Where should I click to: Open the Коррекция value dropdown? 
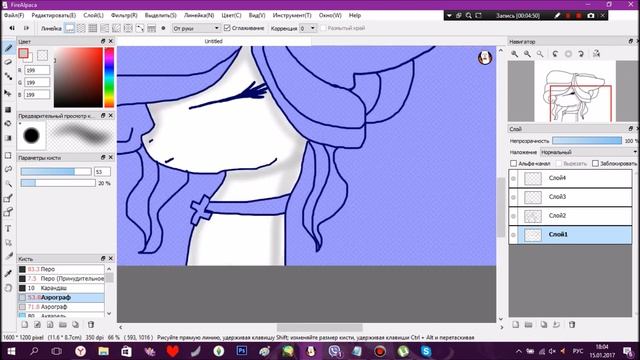(308, 28)
